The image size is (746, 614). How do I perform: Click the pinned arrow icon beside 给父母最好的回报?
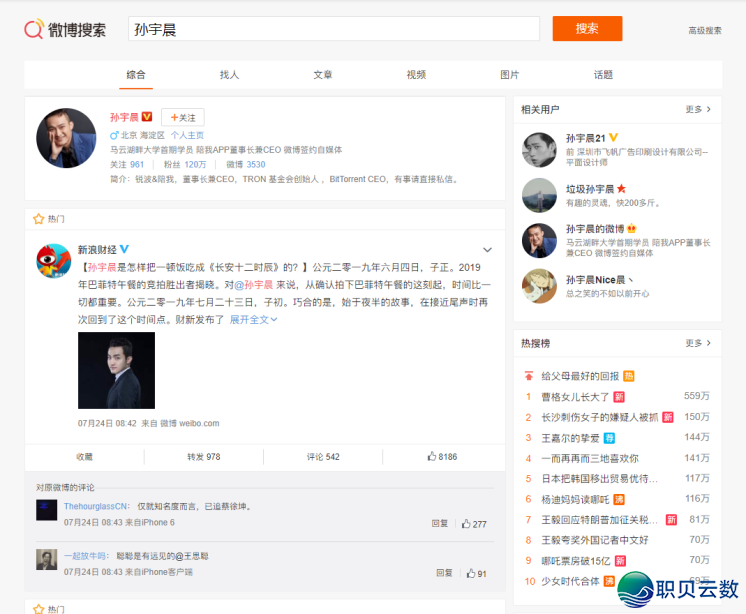click(x=529, y=376)
